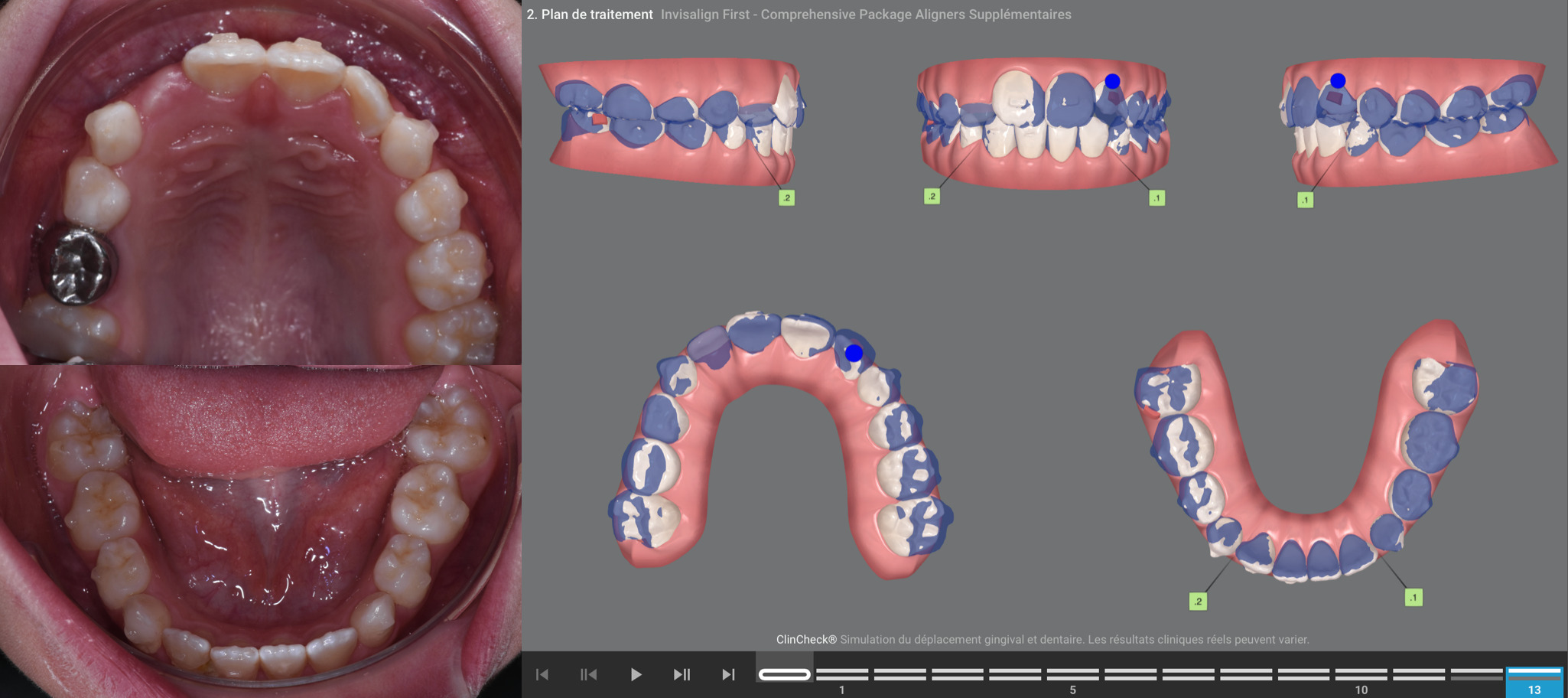Click 'Invisalign First - Comprehensive Package' subtitle

click(x=866, y=14)
